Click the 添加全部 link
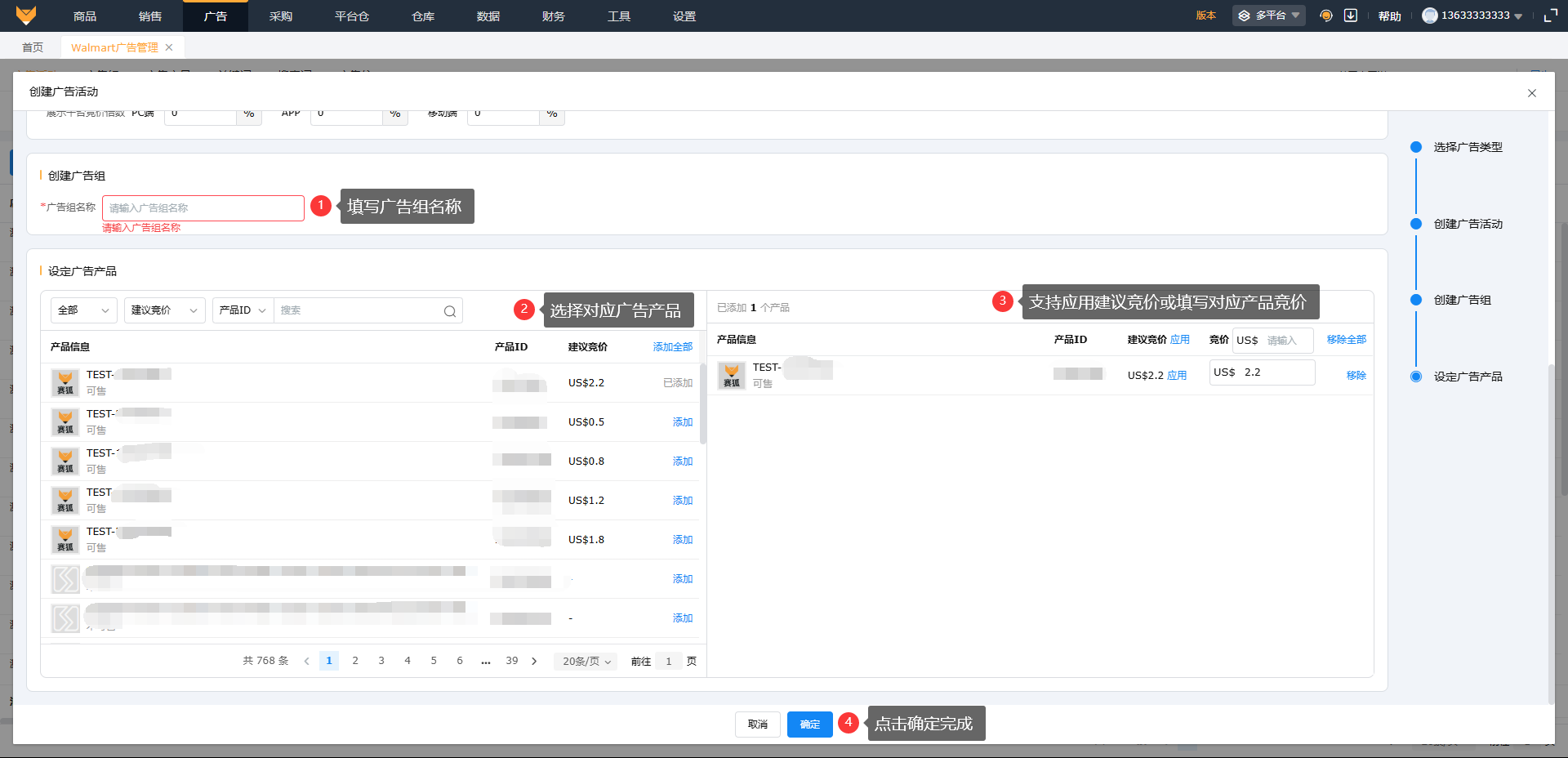 (673, 347)
